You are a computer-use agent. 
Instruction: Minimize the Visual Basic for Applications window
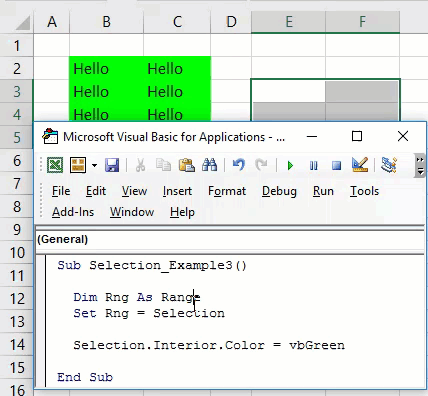pos(312,136)
